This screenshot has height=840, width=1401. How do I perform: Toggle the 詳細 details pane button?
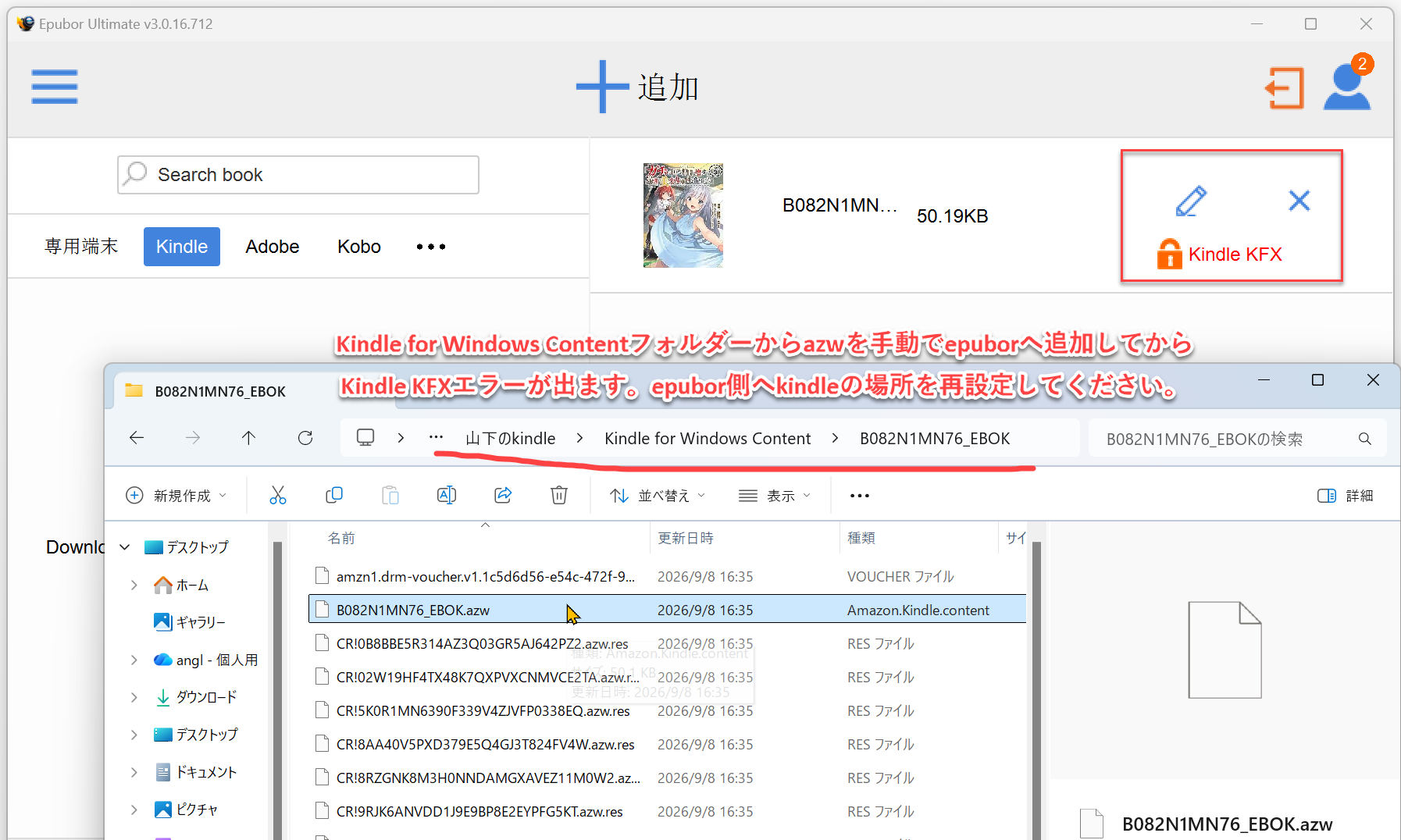pyautogui.click(x=1345, y=496)
